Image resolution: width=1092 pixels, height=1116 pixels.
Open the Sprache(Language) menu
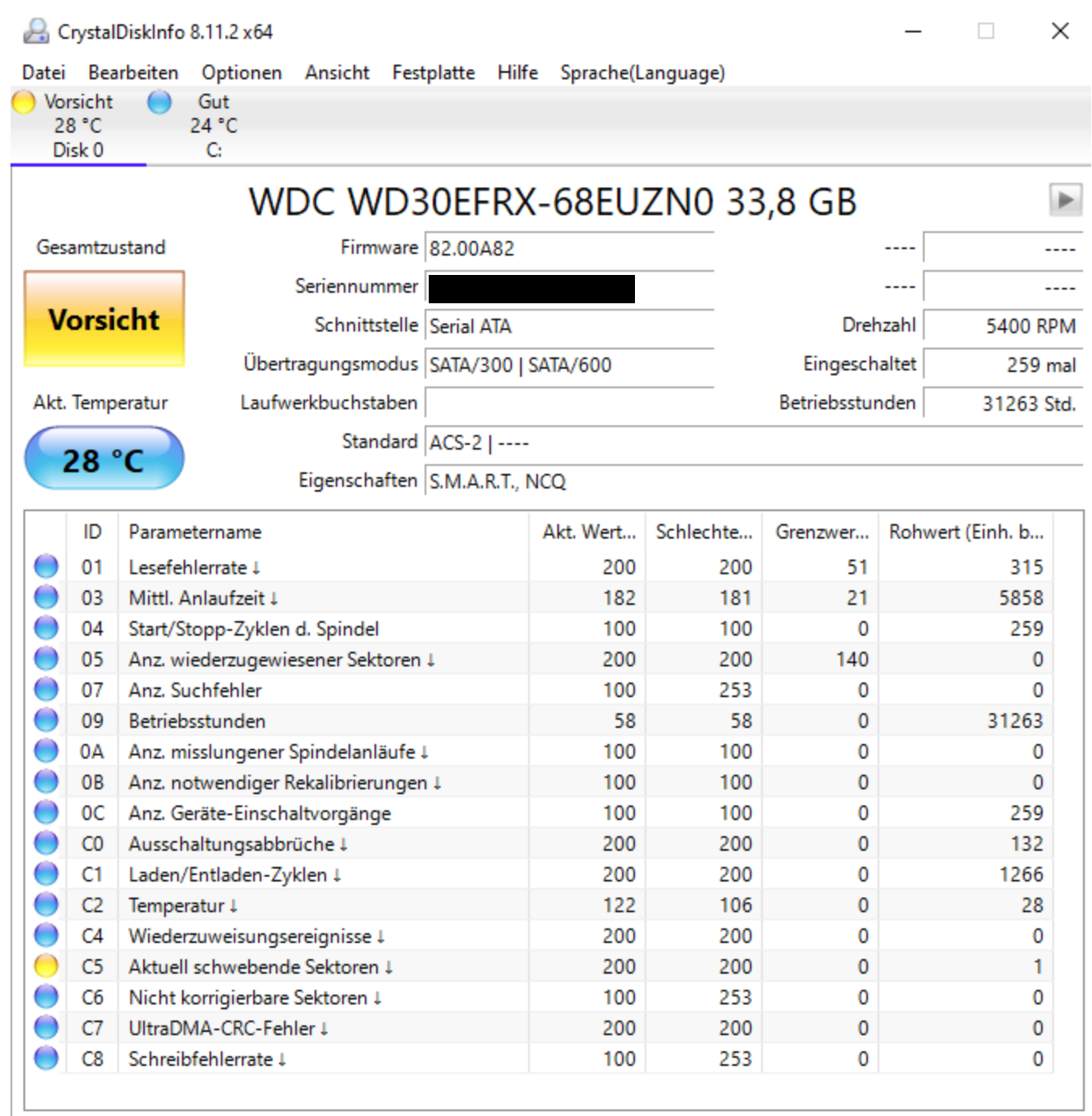(642, 73)
